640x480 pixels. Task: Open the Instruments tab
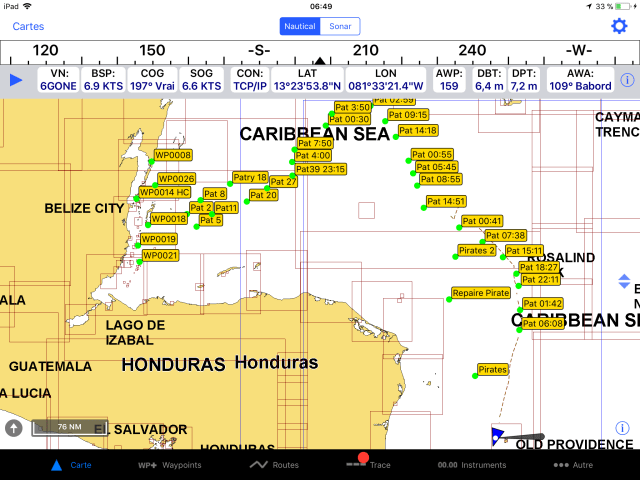click(472, 465)
